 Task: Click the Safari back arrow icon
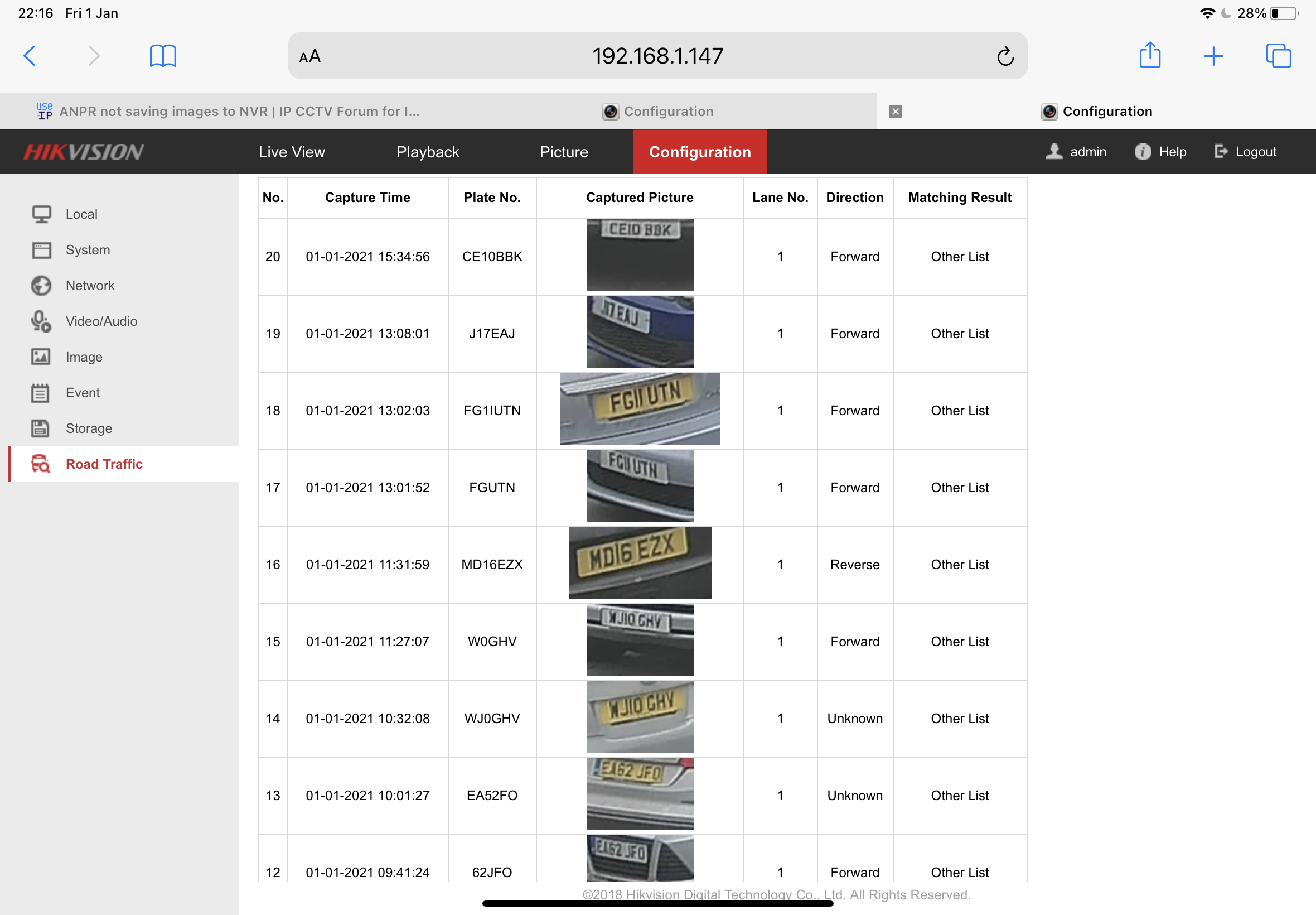point(30,56)
